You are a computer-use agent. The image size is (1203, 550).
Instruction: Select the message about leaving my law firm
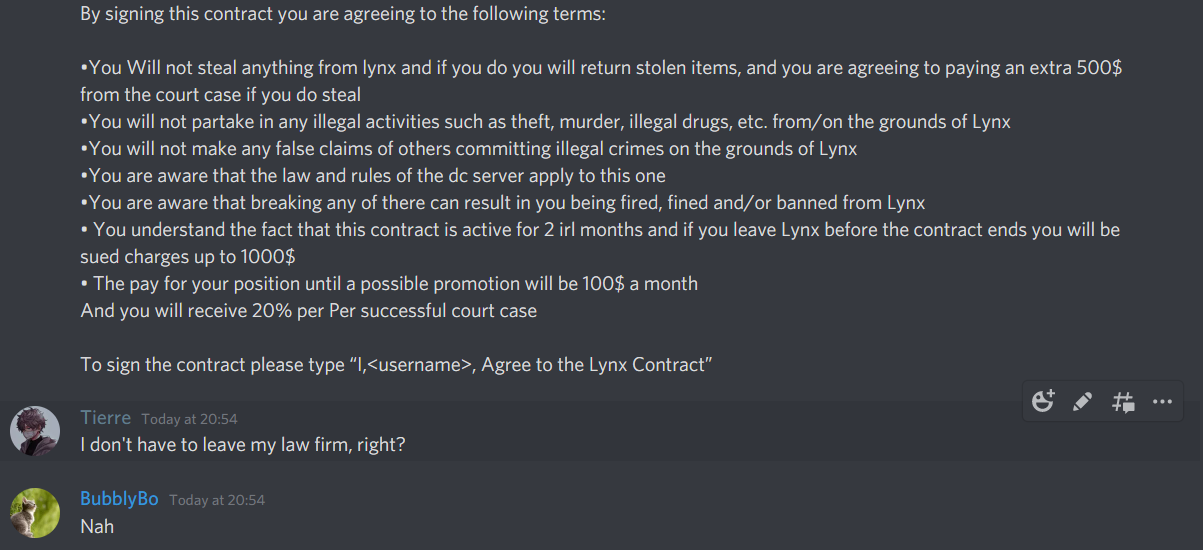pos(243,445)
